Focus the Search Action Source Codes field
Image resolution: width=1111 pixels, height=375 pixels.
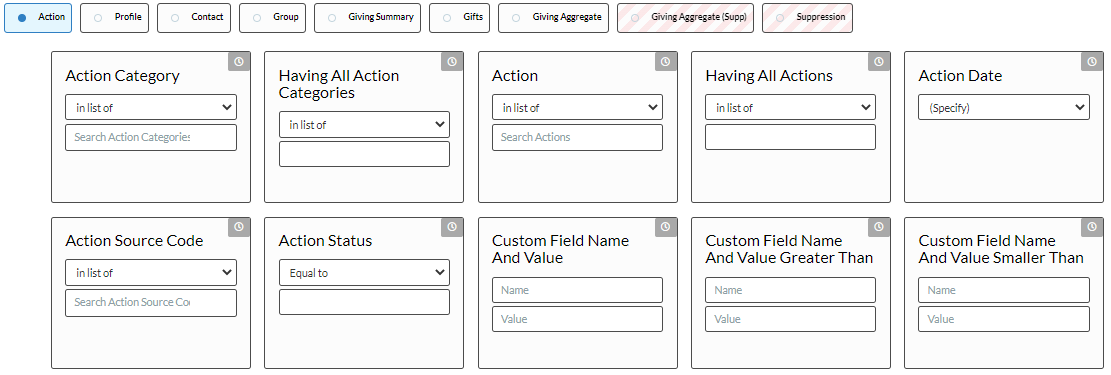pos(151,303)
